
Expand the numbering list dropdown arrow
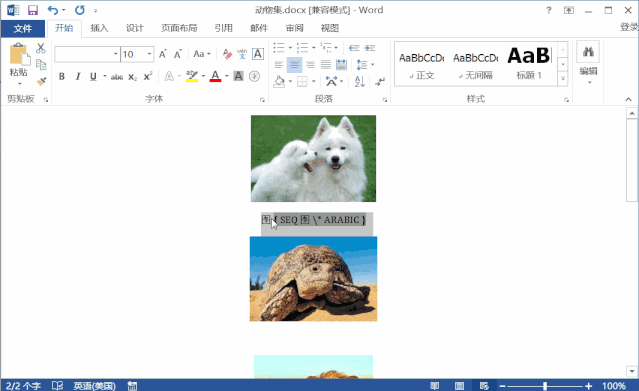[313, 48]
